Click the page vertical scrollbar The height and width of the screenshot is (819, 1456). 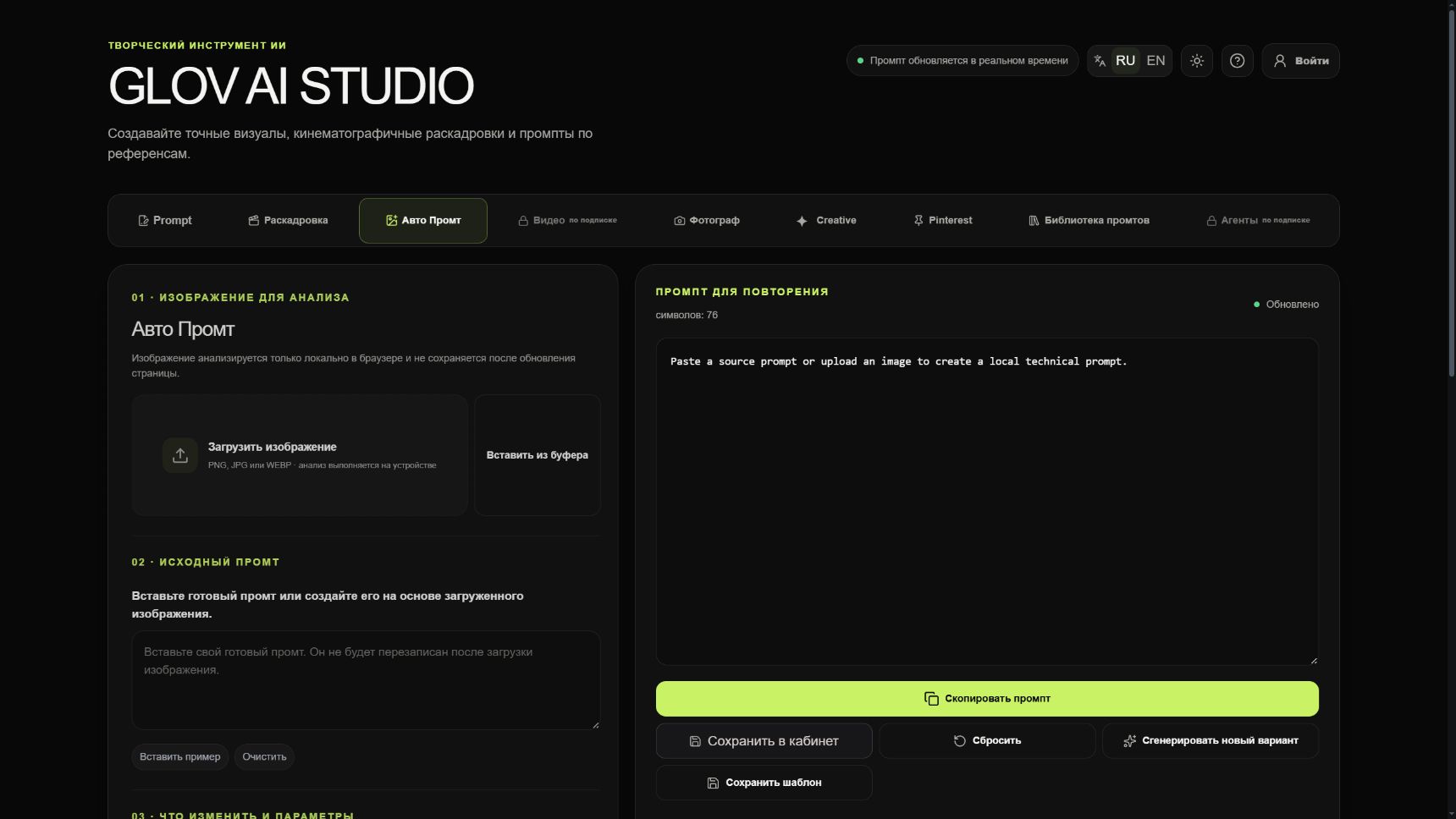(x=1451, y=409)
